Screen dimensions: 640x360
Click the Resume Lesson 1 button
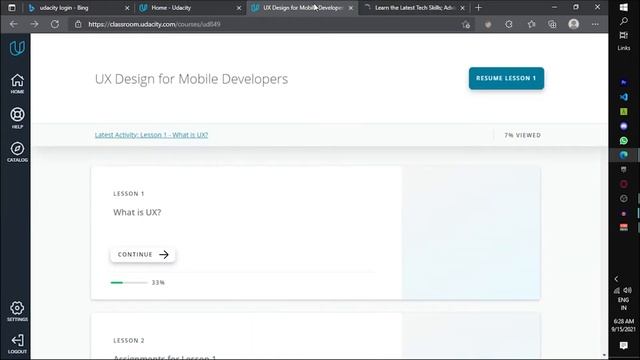point(506,78)
